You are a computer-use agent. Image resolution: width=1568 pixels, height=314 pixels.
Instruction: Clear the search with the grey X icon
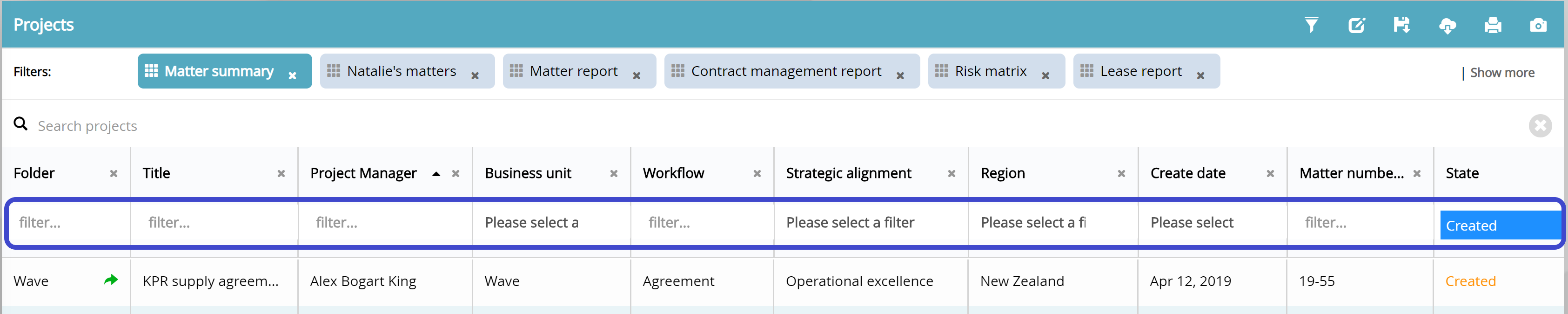click(1540, 126)
